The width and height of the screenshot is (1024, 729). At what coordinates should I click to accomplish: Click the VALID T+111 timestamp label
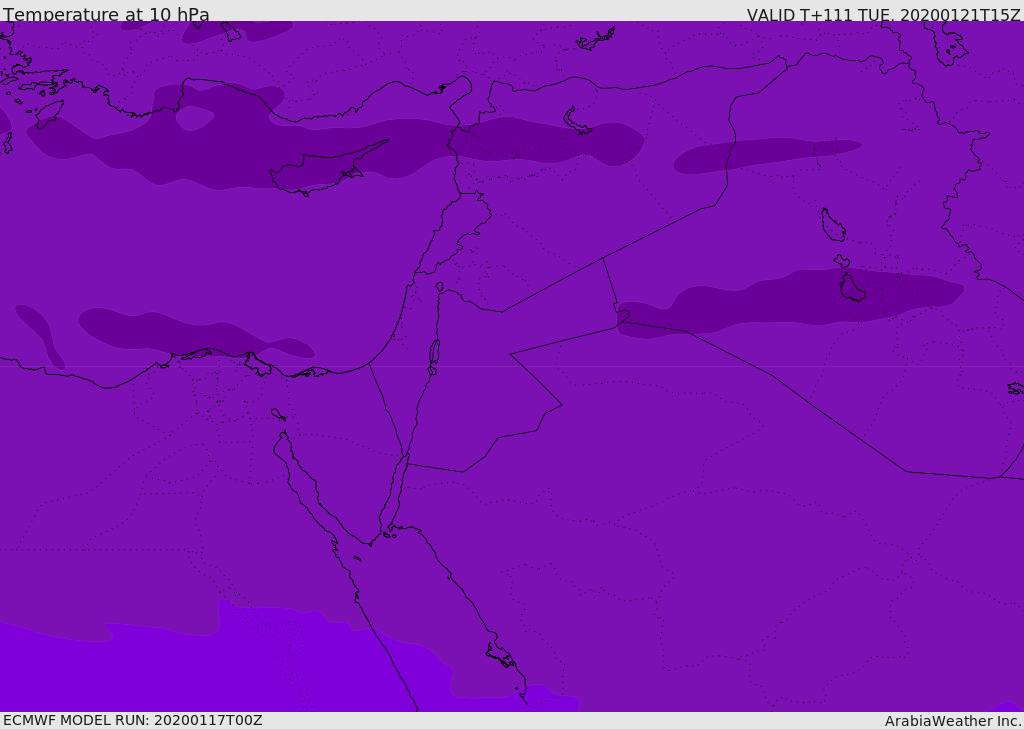coord(883,15)
